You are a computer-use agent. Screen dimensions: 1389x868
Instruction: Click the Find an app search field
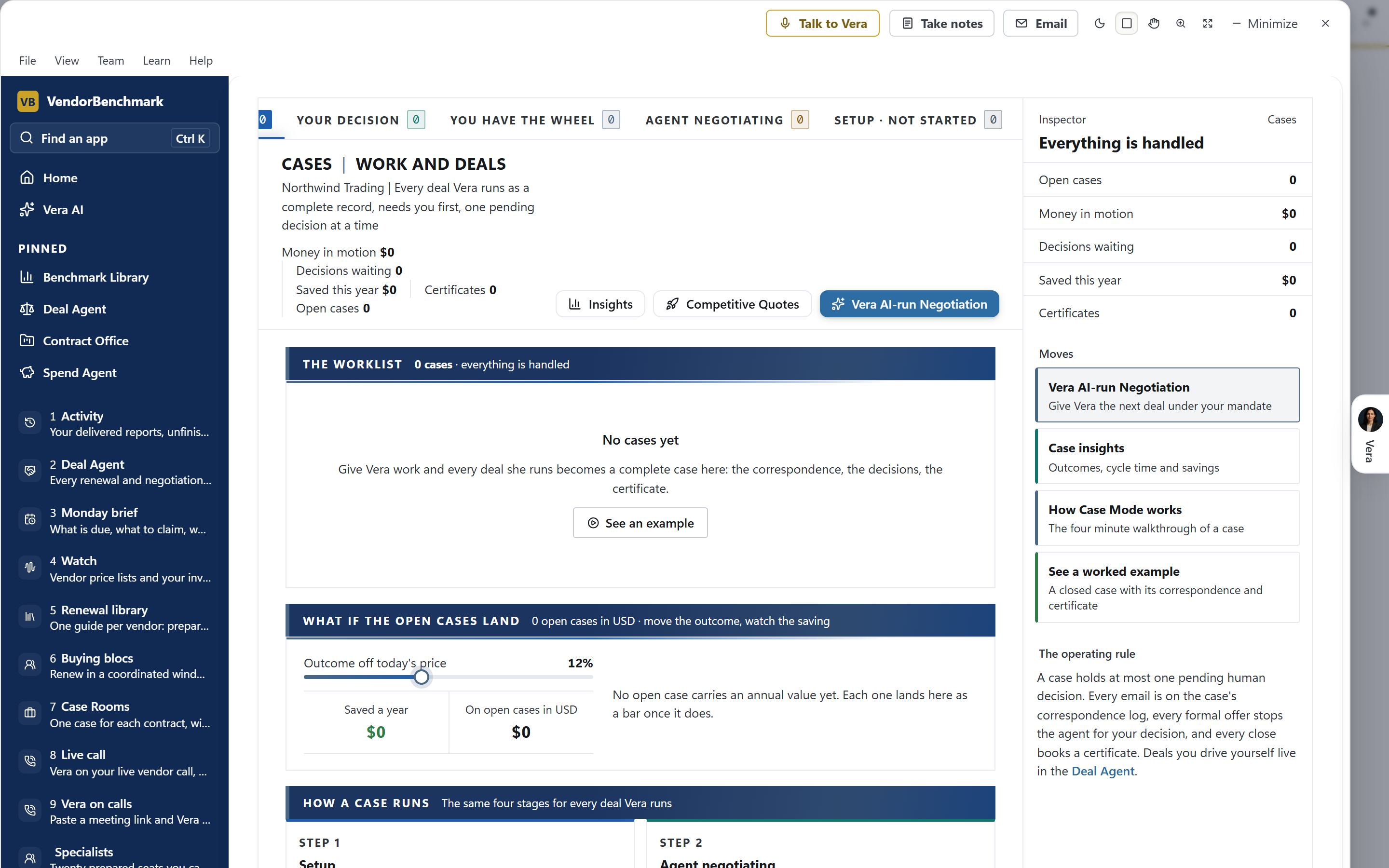pos(115,138)
